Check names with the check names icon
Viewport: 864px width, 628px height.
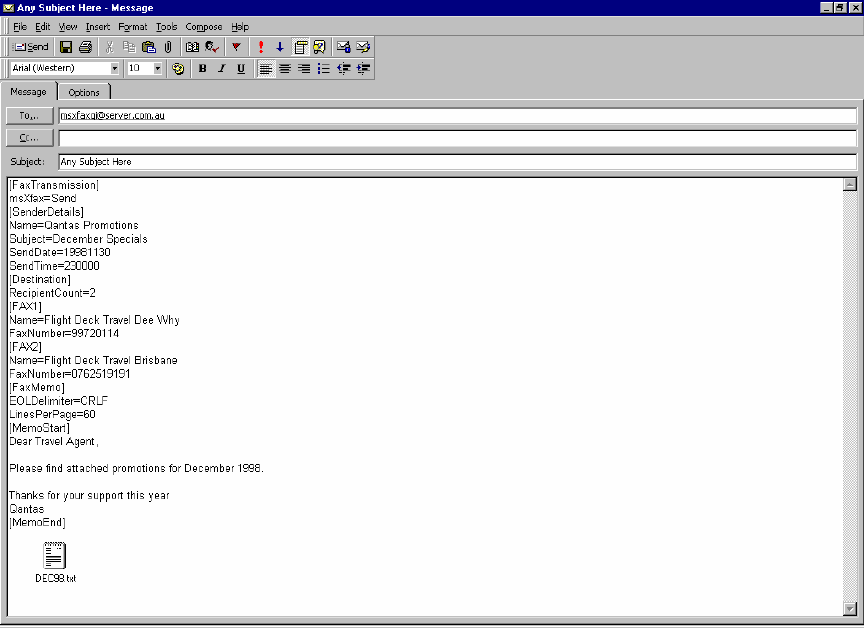click(x=212, y=47)
